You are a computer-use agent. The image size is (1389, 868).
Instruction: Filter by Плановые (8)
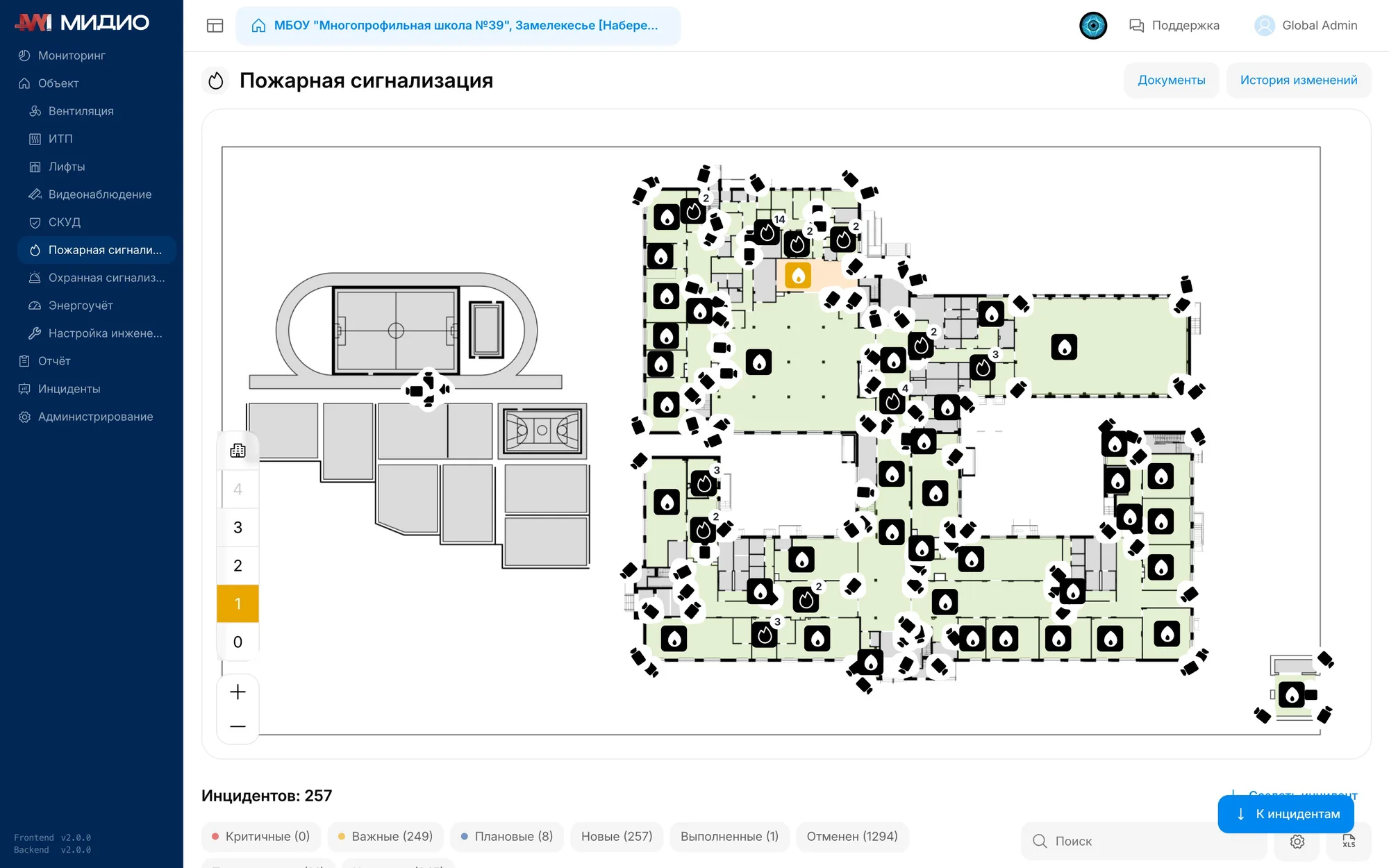click(507, 836)
